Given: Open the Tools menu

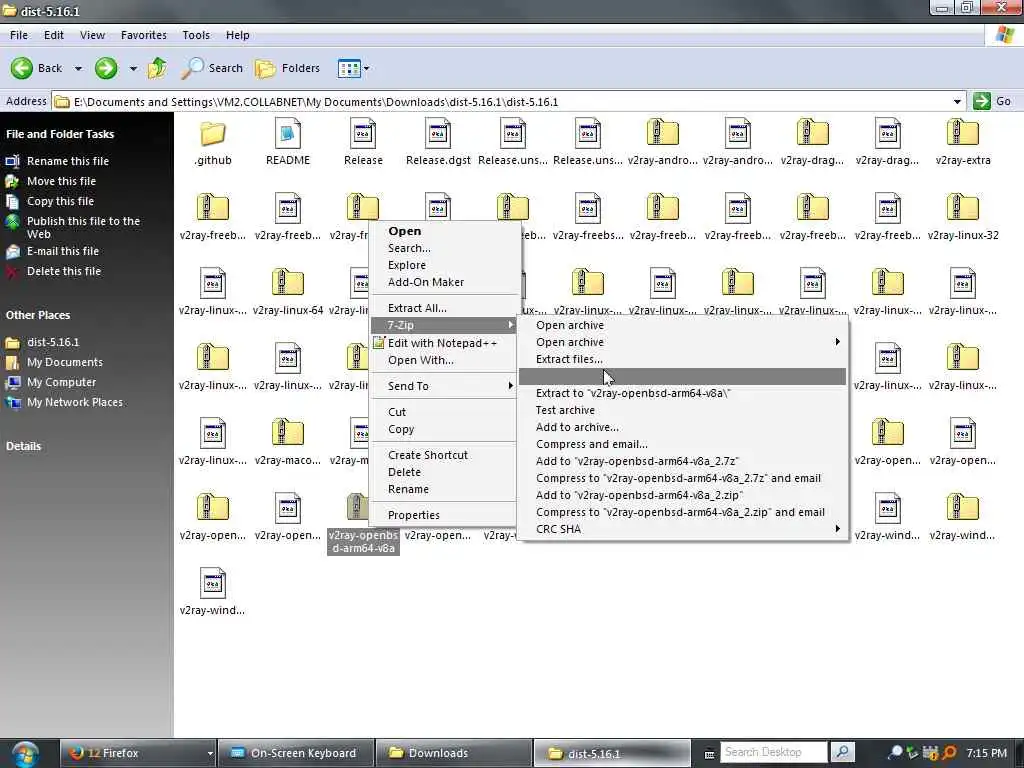Looking at the screenshot, I should 196,35.
